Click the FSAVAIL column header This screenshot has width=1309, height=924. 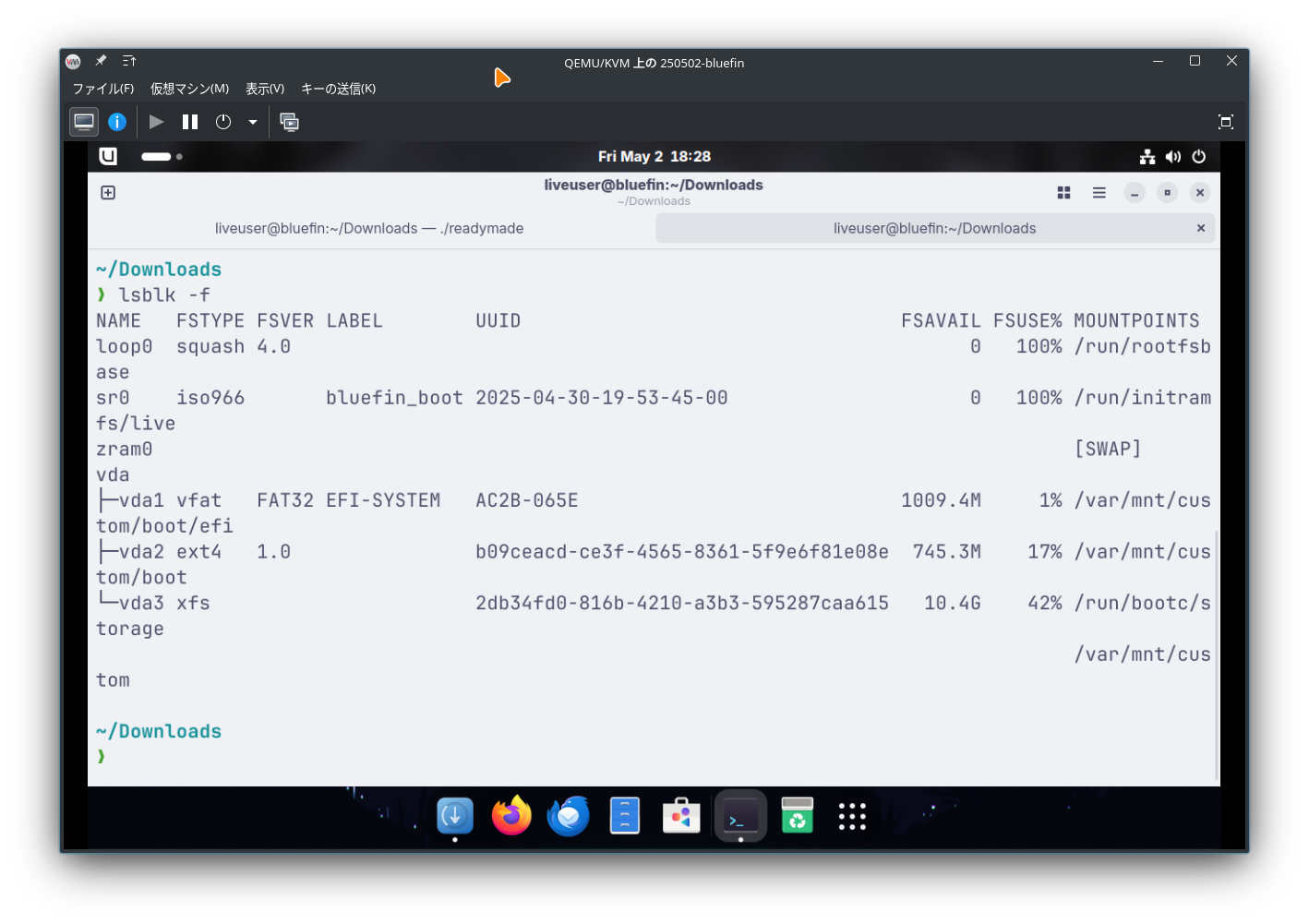942,321
